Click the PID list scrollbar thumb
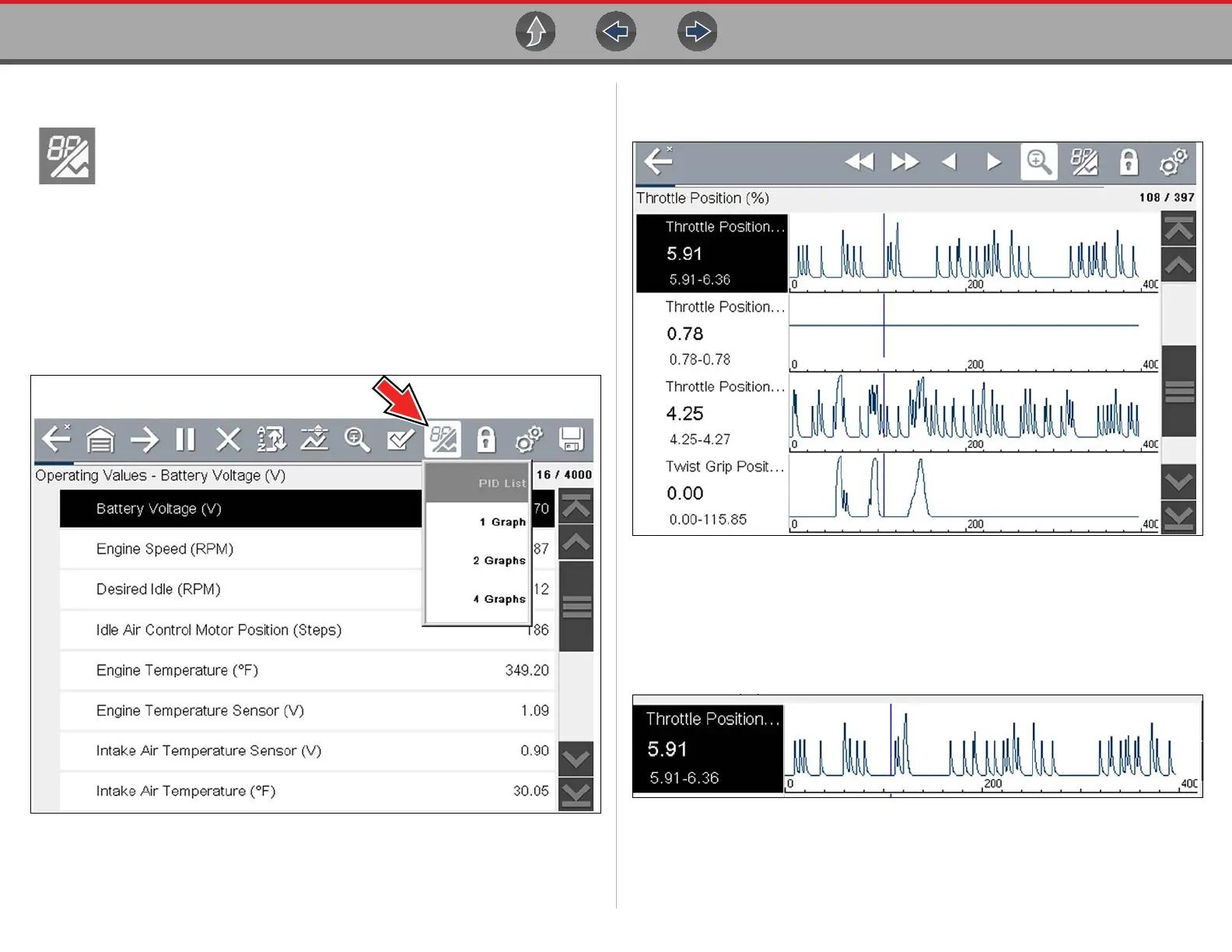Image resolution: width=1232 pixels, height=952 pixels. click(x=576, y=606)
